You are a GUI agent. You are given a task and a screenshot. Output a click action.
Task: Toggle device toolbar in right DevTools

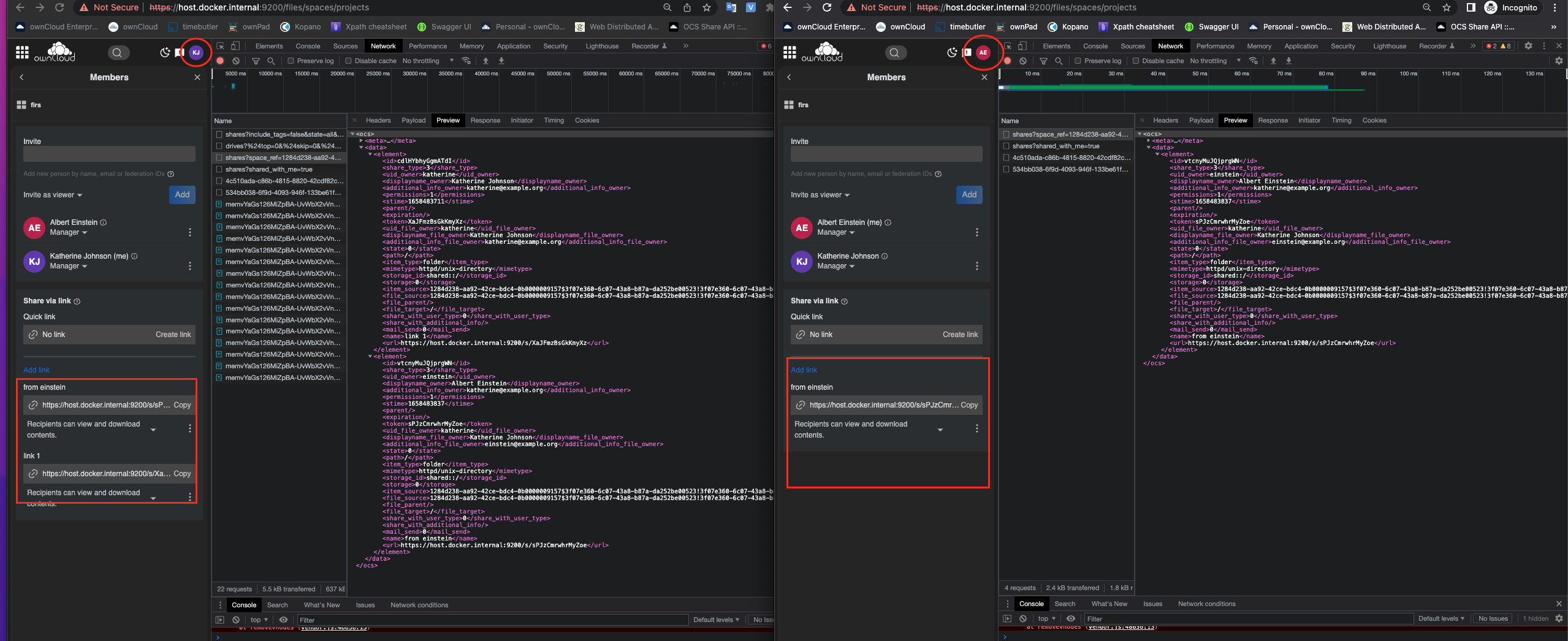1022,46
